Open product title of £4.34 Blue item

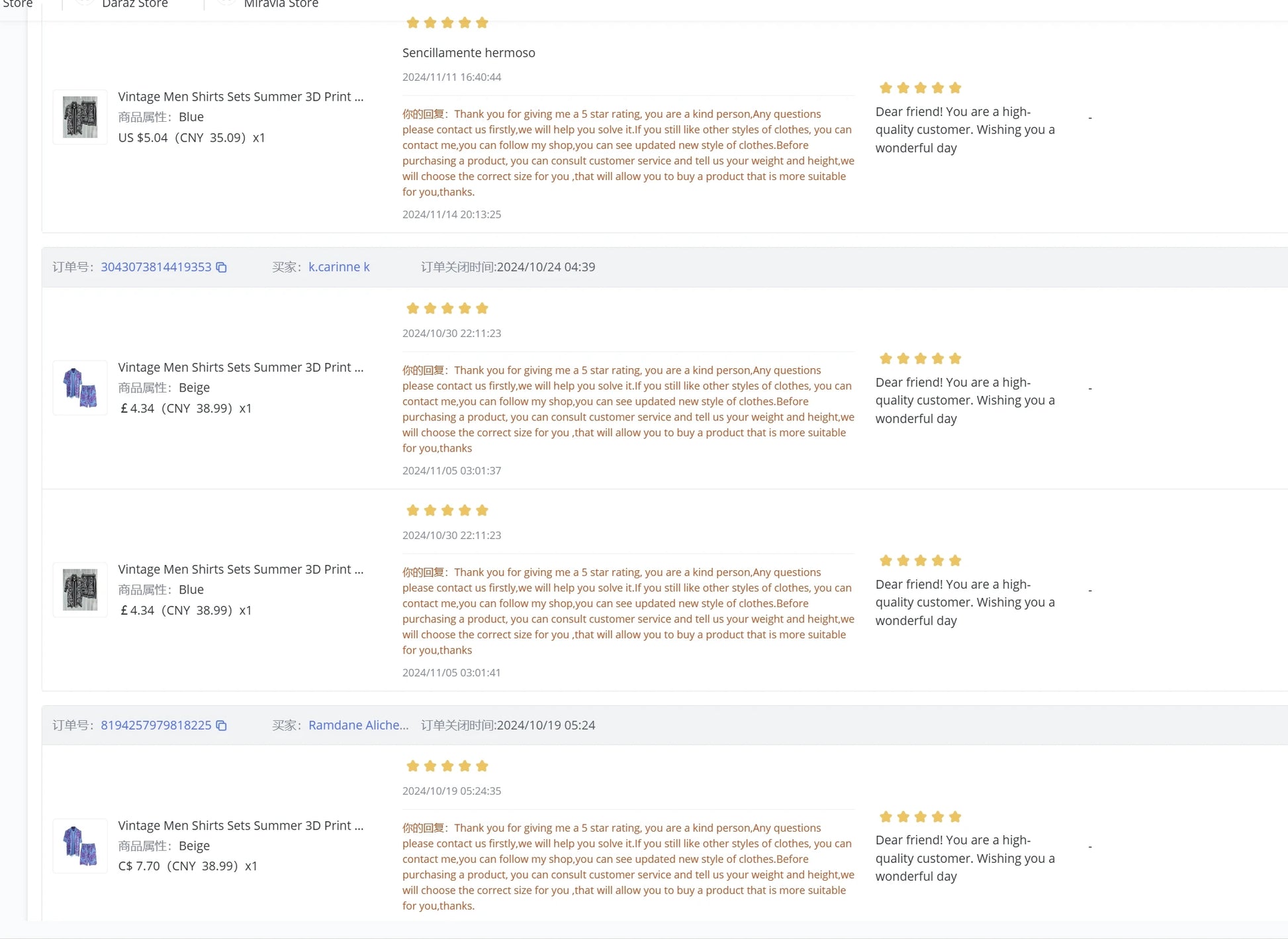240,569
